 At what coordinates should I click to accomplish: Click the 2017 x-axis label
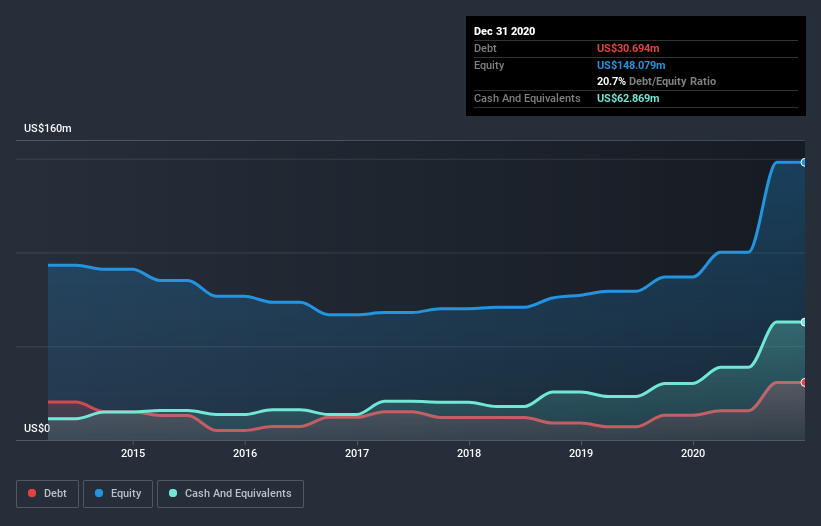click(357, 454)
